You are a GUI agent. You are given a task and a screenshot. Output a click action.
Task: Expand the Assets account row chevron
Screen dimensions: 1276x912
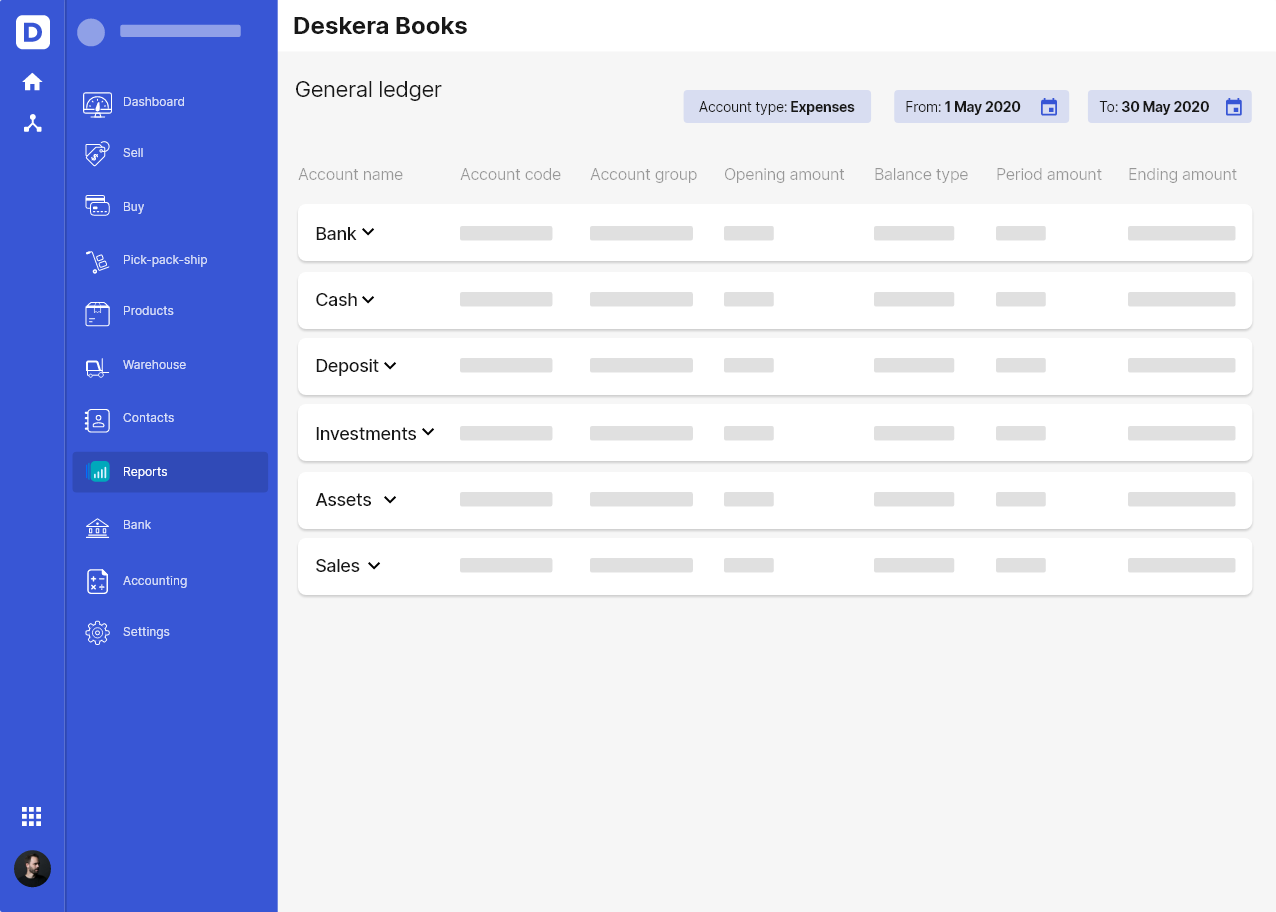pyautogui.click(x=390, y=499)
